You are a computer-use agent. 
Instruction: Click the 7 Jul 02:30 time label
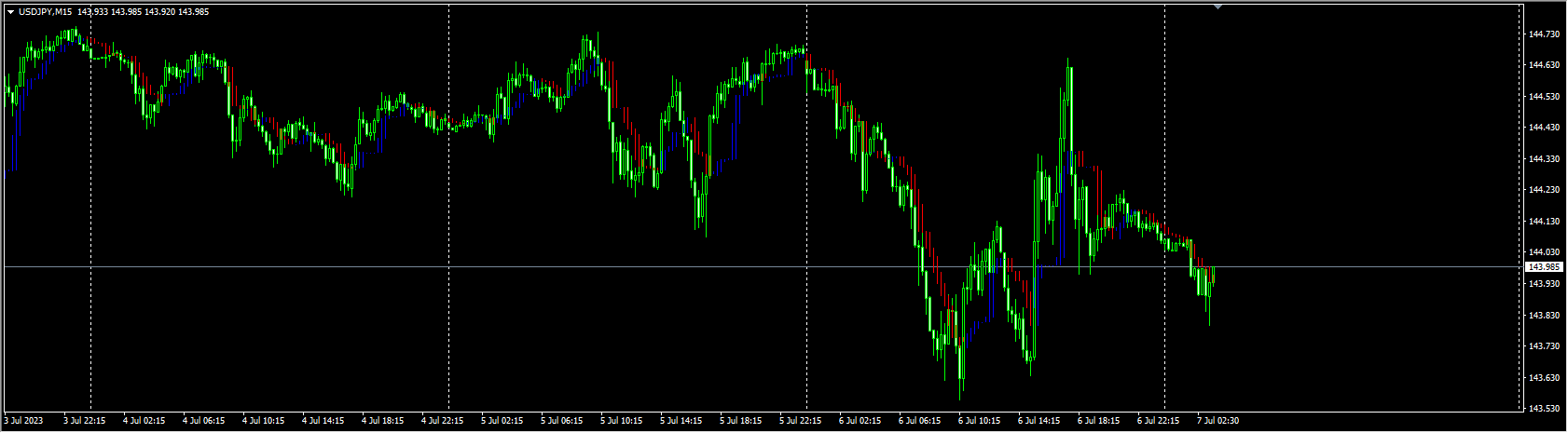click(1217, 421)
